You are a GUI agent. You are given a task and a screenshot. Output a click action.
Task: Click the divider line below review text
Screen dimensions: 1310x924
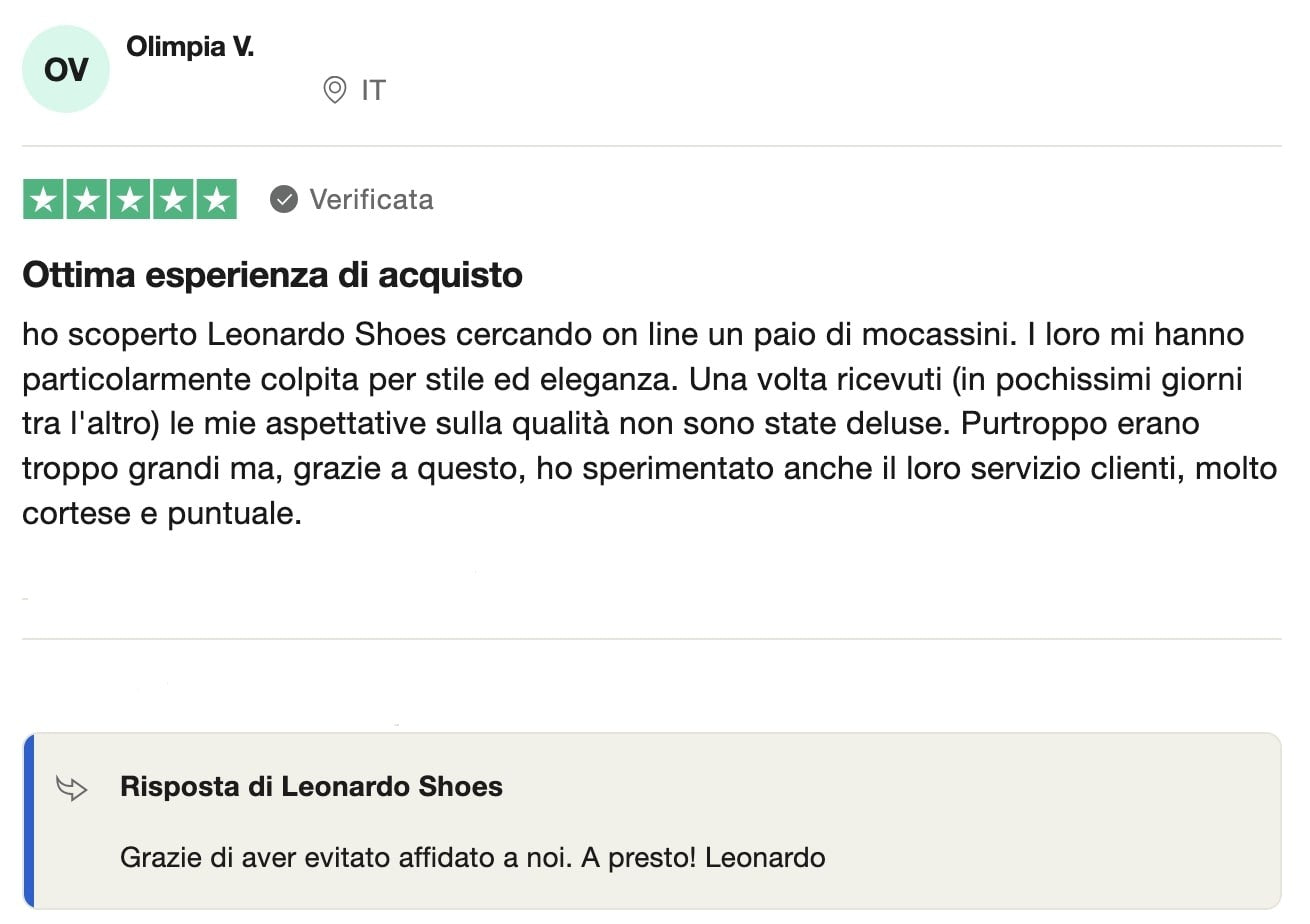click(652, 639)
